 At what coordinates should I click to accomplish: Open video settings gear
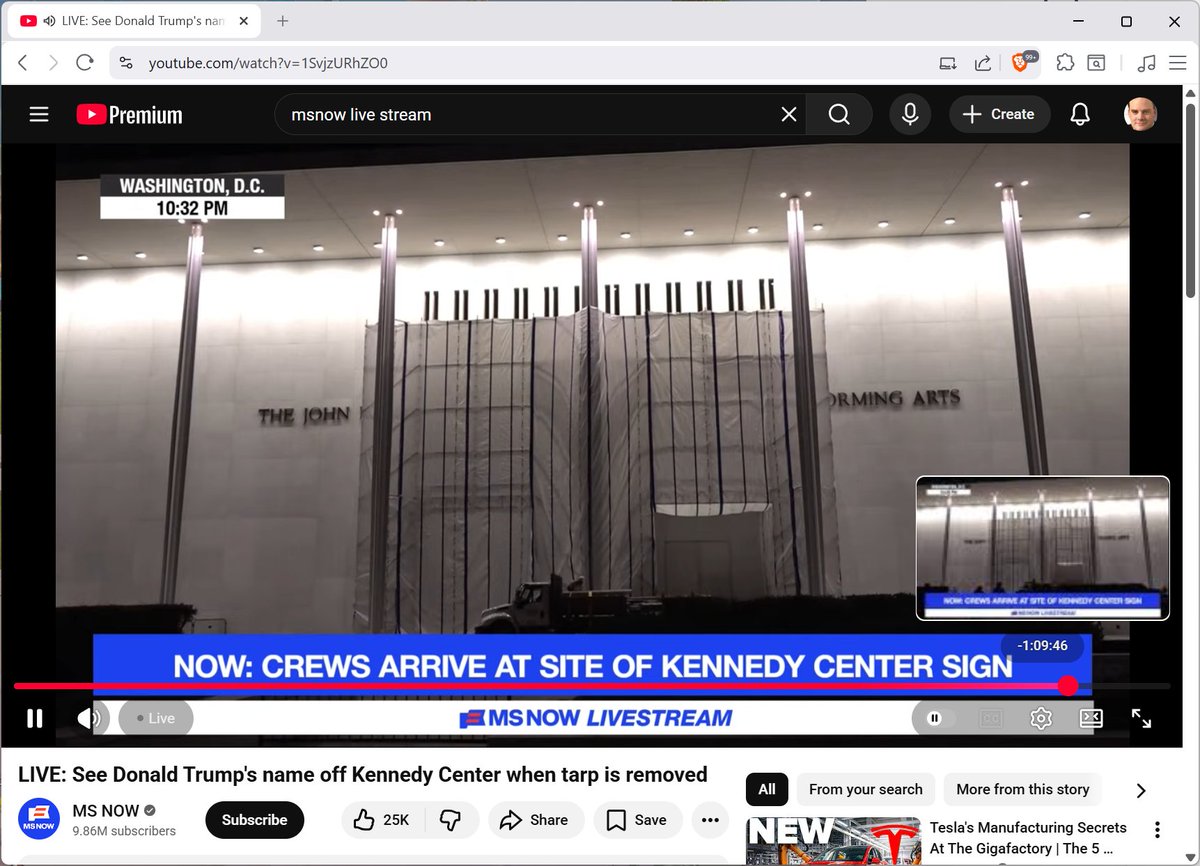pos(1041,718)
